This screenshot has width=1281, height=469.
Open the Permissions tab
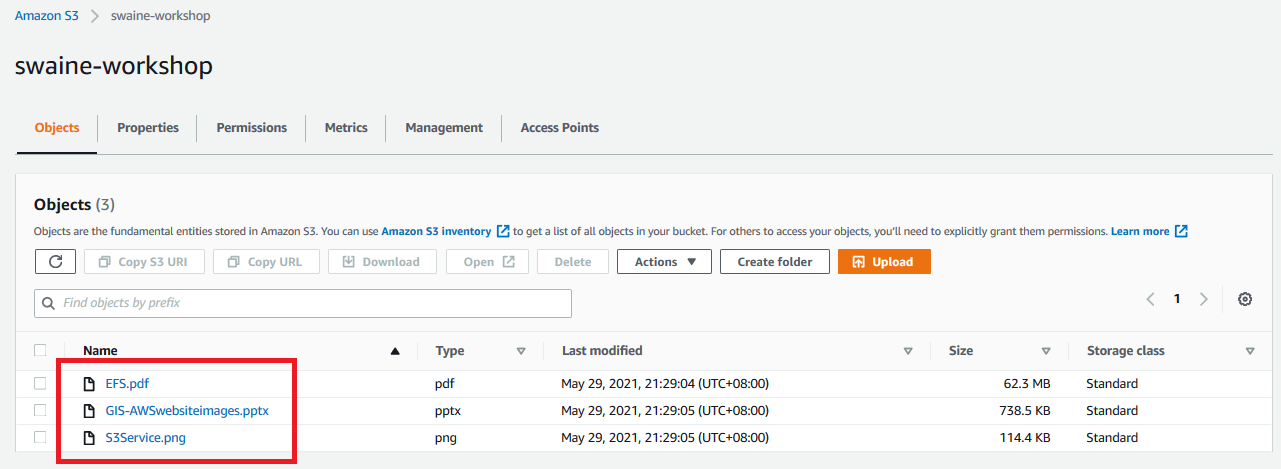click(x=252, y=128)
